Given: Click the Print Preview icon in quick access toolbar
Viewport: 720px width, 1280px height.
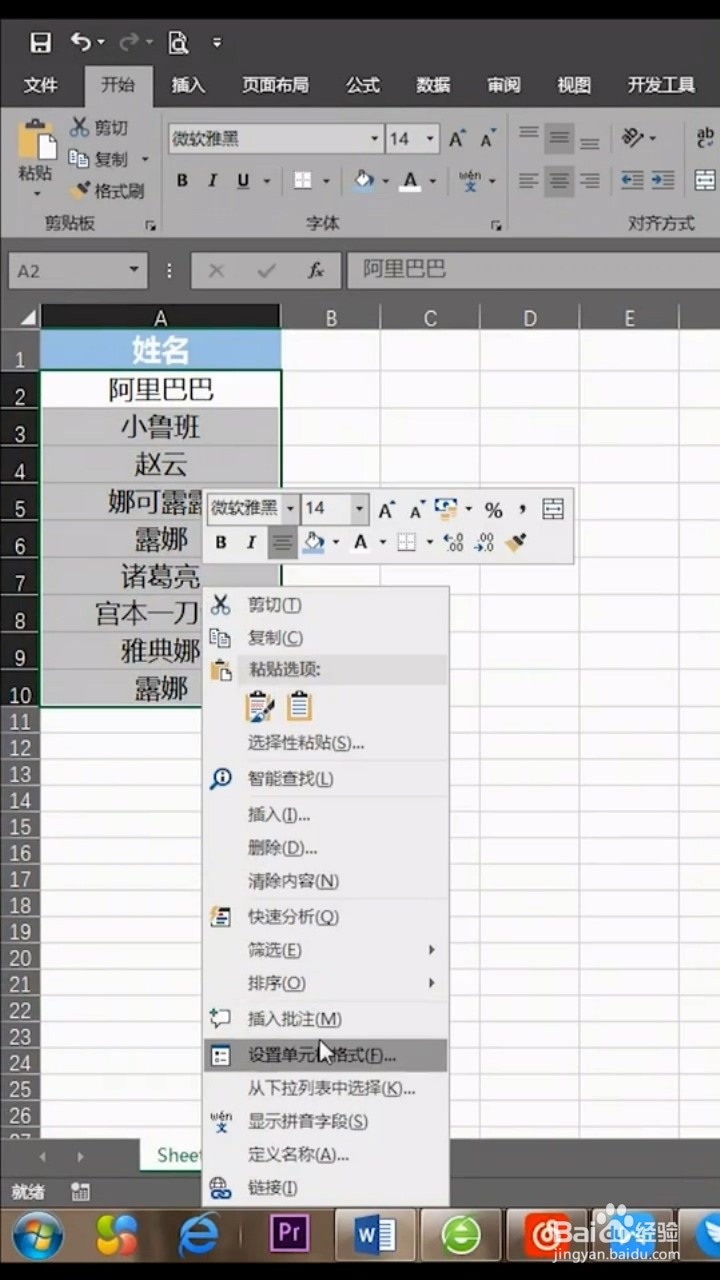Looking at the screenshot, I should [178, 42].
